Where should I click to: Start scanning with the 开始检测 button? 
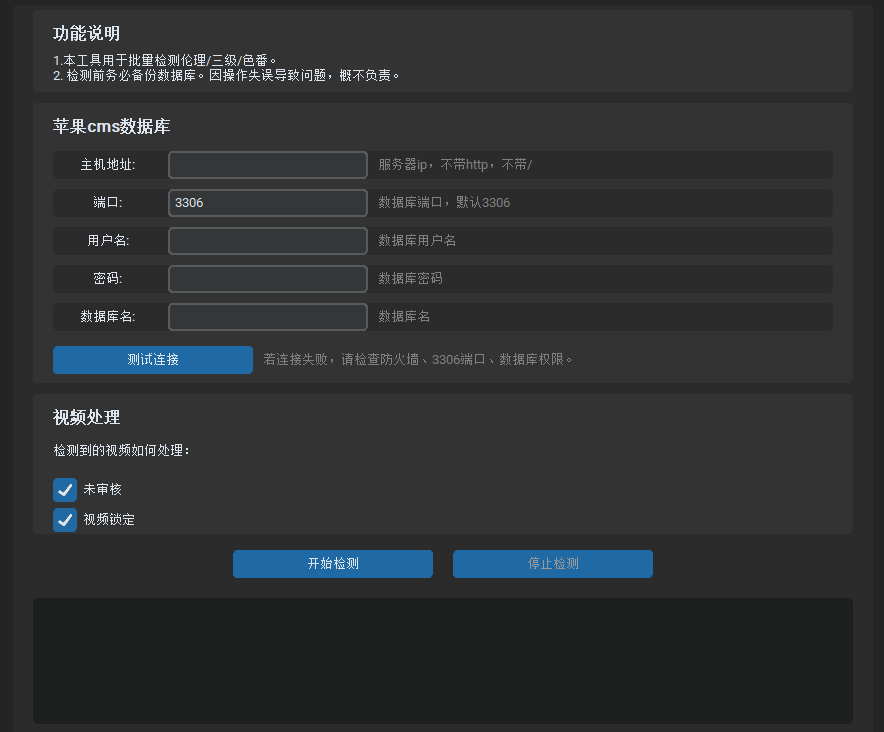click(x=332, y=564)
